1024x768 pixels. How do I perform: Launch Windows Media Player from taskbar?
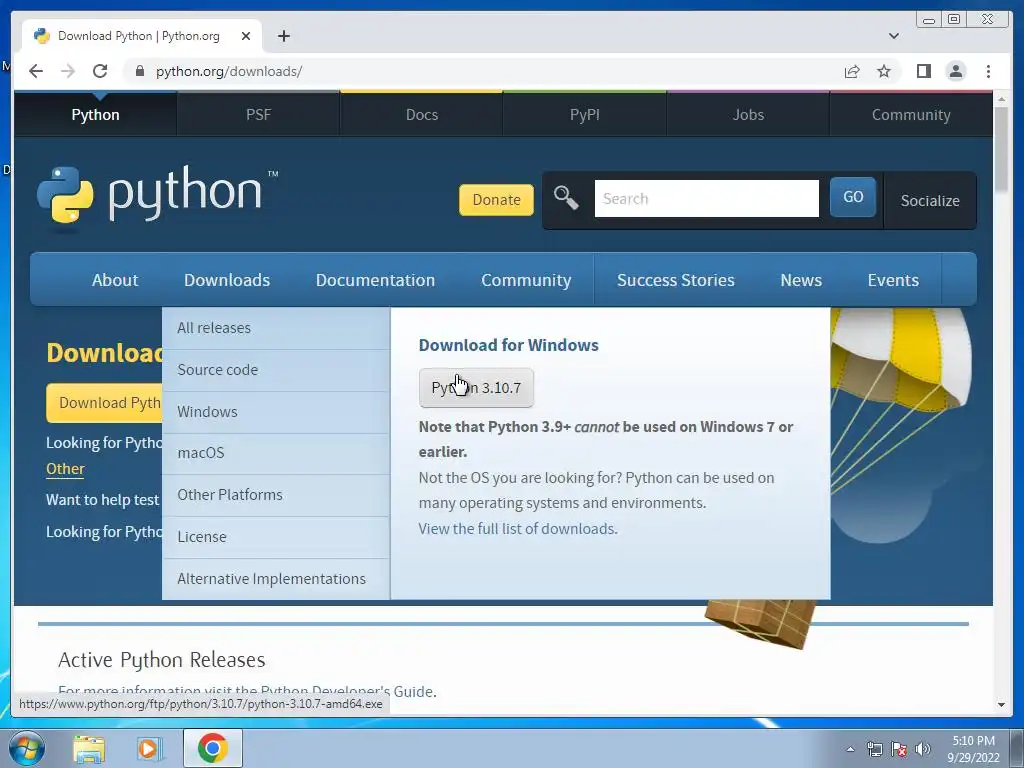[x=150, y=749]
